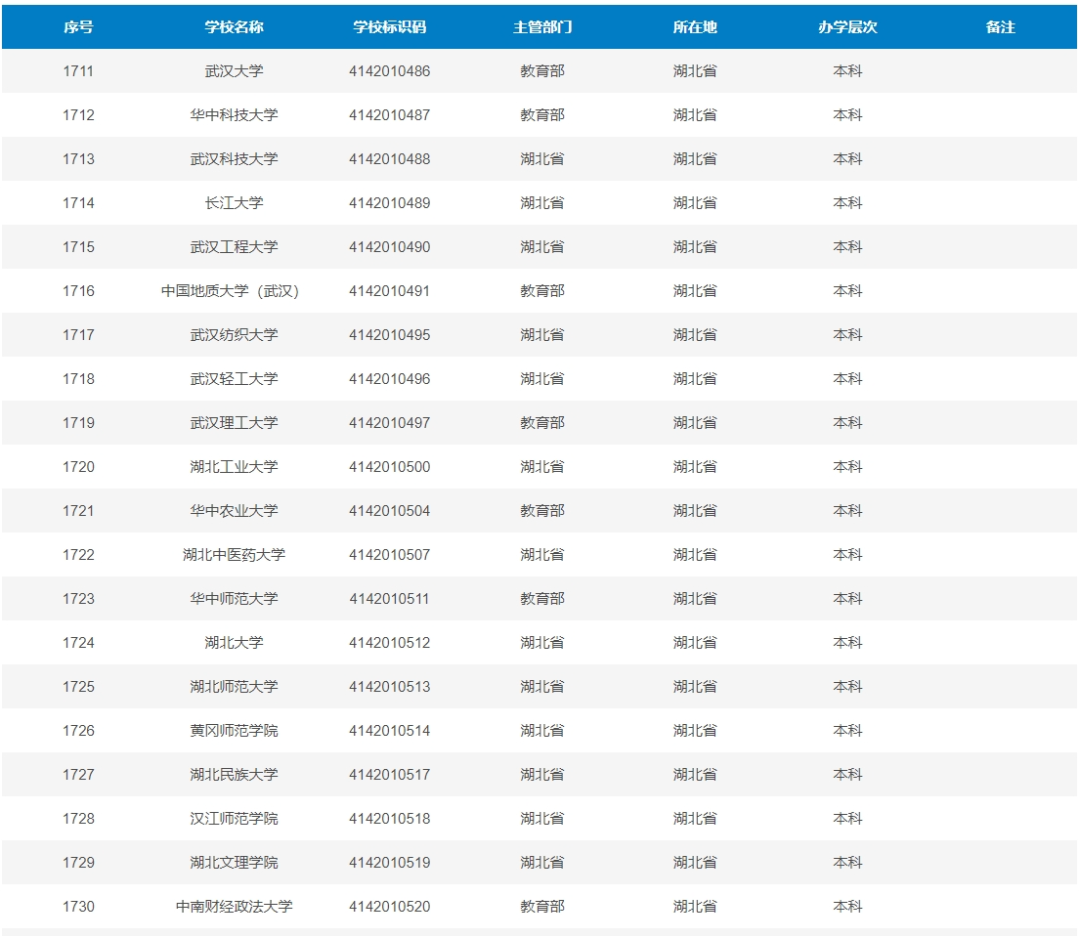The image size is (1080, 938).
Task: Select the 武汉工程大学 cell
Action: 233,247
